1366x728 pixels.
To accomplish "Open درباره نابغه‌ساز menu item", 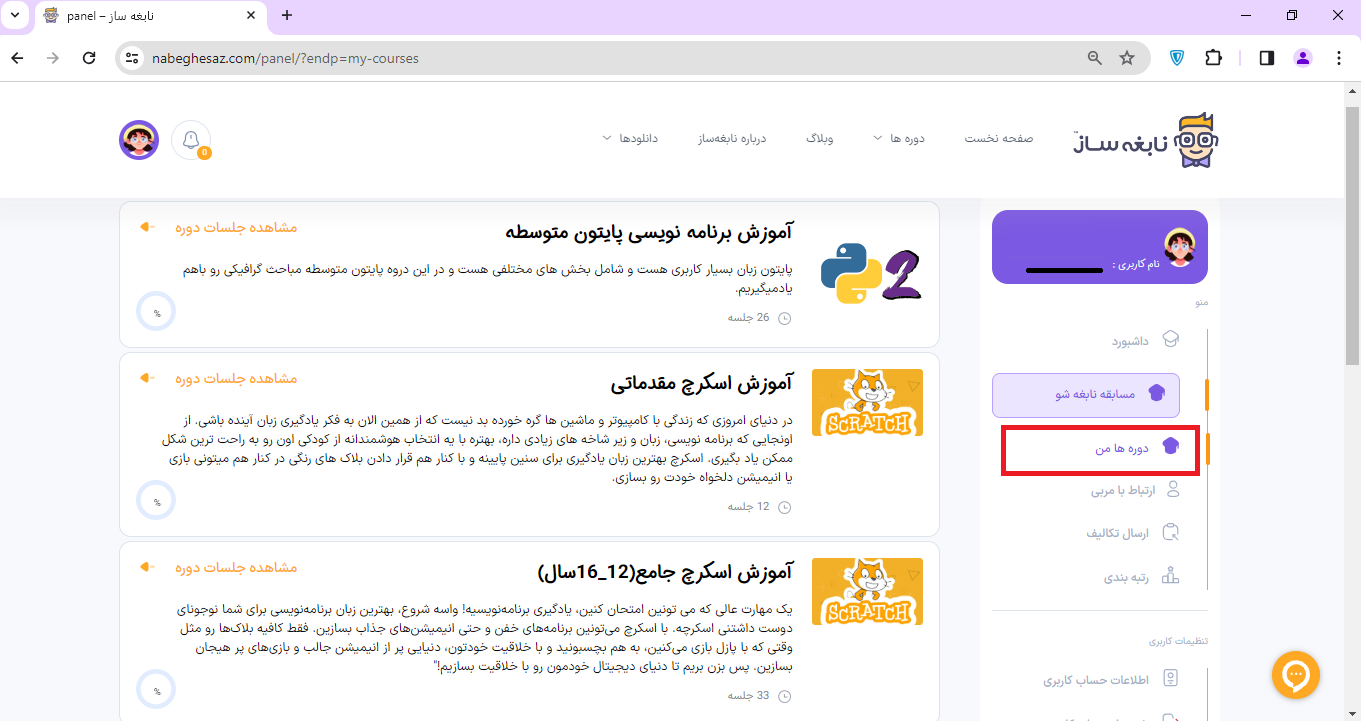I will click(x=731, y=138).
